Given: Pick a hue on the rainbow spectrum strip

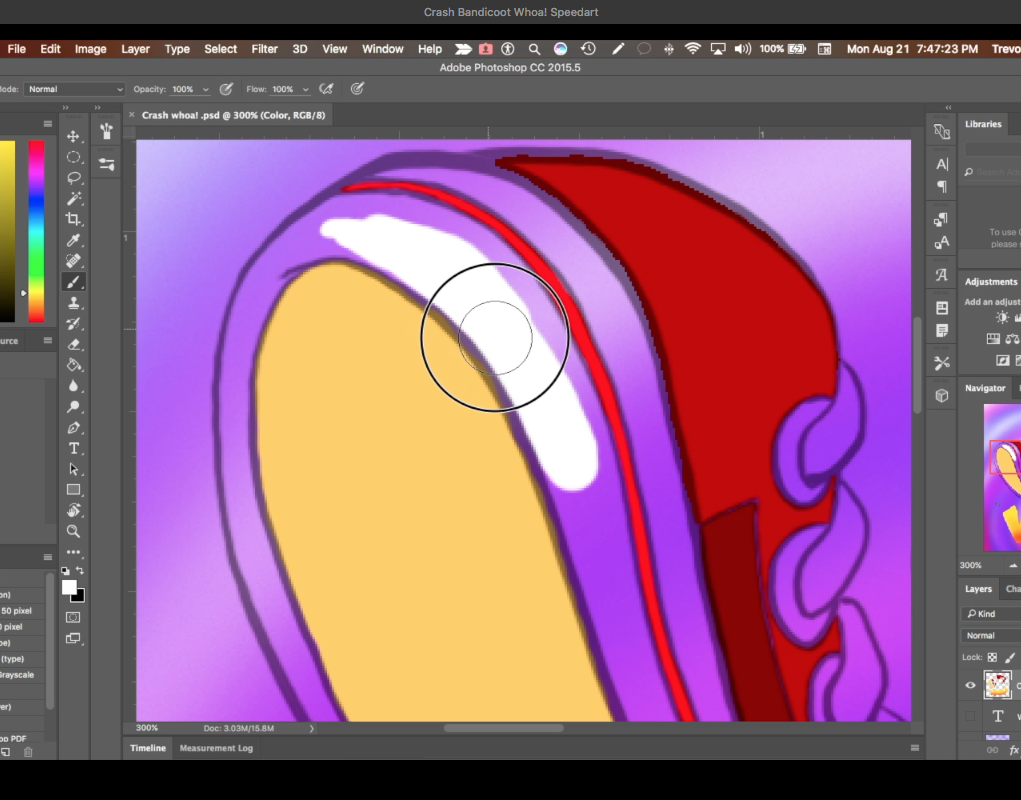Looking at the screenshot, I should click(x=36, y=231).
